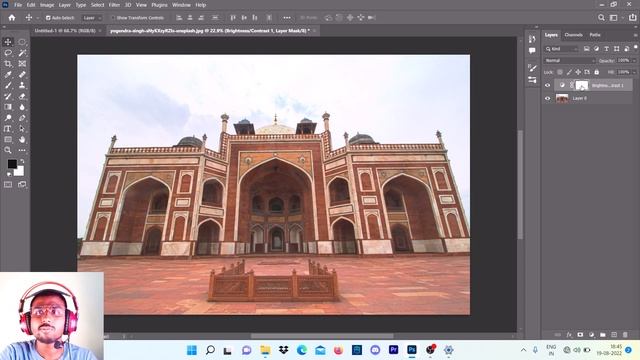The image size is (640, 360).
Task: Open the Brush Settings panel icon
Action: tap(532, 68)
